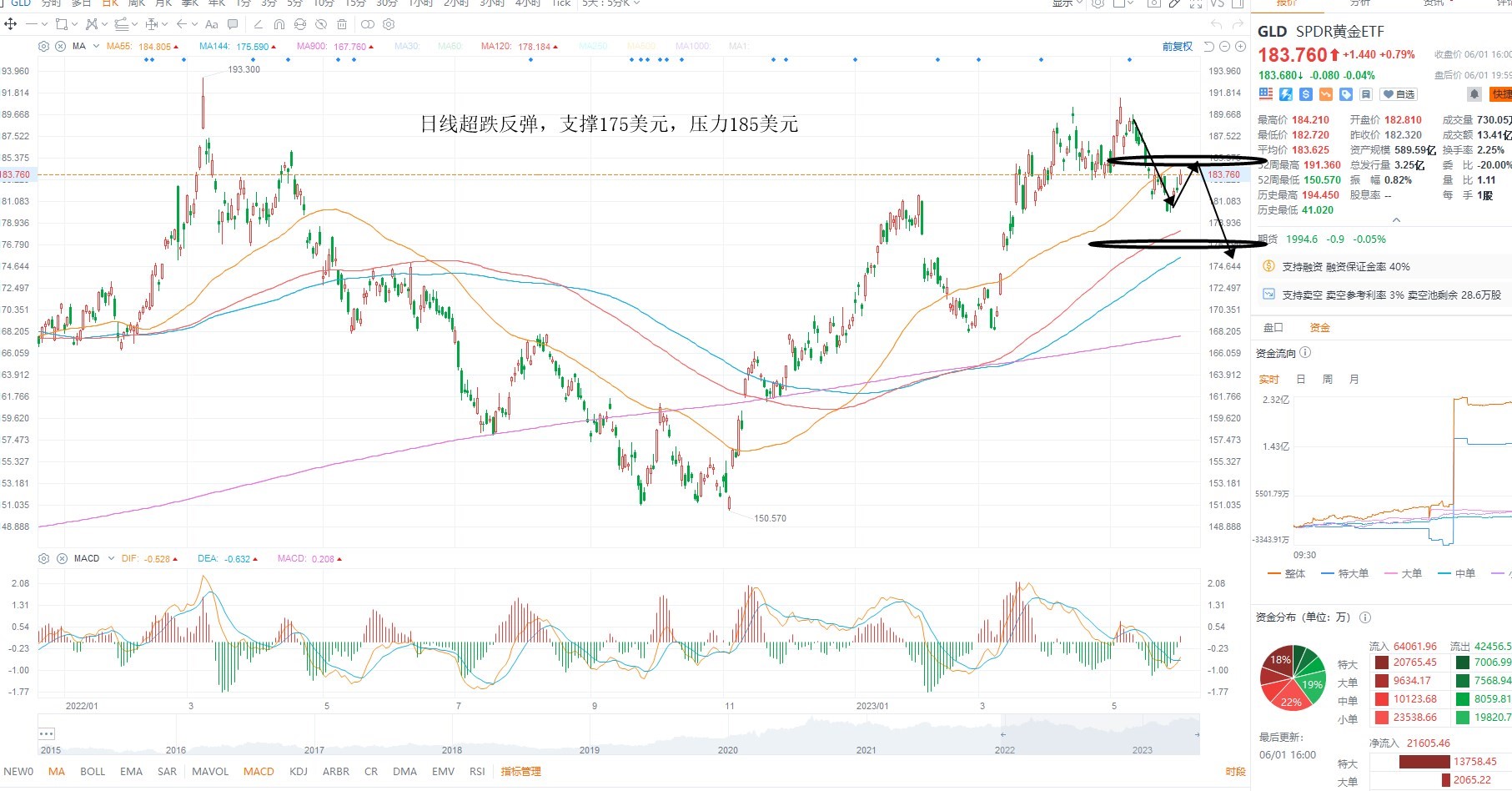The image size is (1512, 791).
Task: Add a text annotation with the Aa tool
Action: [212, 24]
